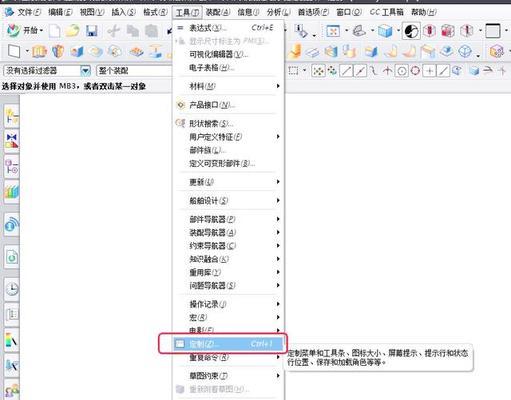Click the 开始 start button

click(x=25, y=31)
